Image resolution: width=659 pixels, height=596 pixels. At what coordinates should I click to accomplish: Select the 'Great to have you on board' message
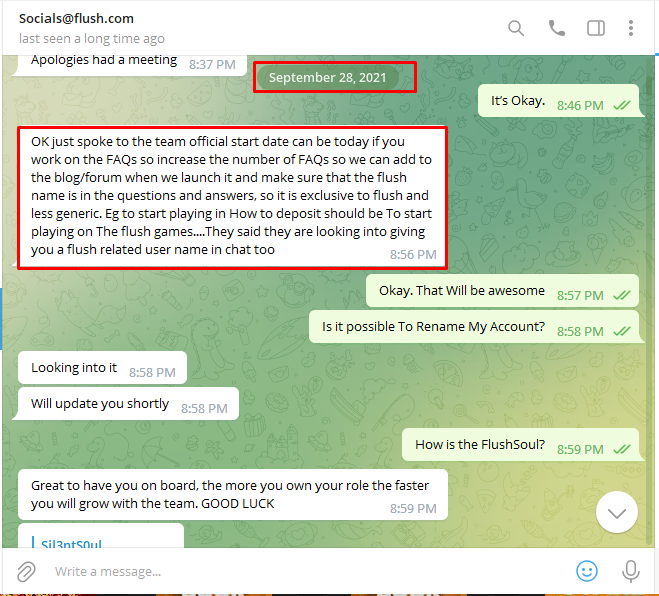(233, 495)
